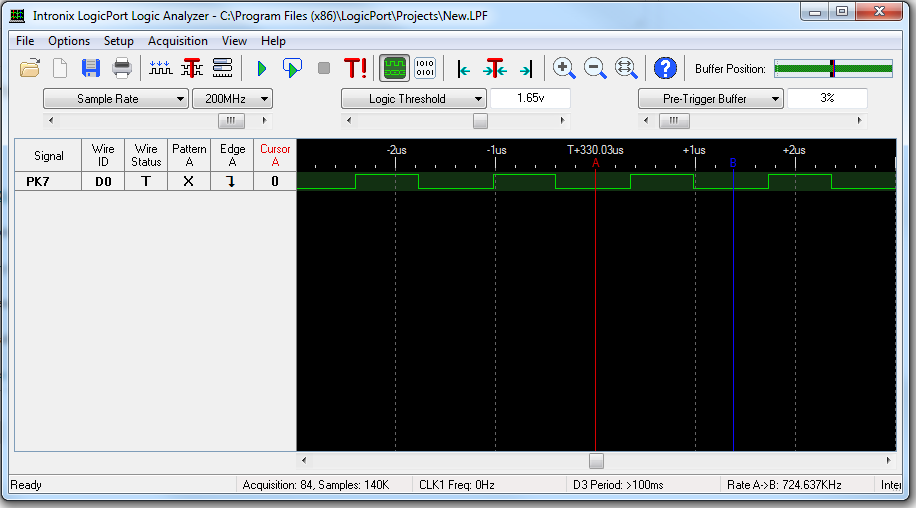Jump to trigger position icon
The image size is (916, 508).
click(x=495, y=68)
